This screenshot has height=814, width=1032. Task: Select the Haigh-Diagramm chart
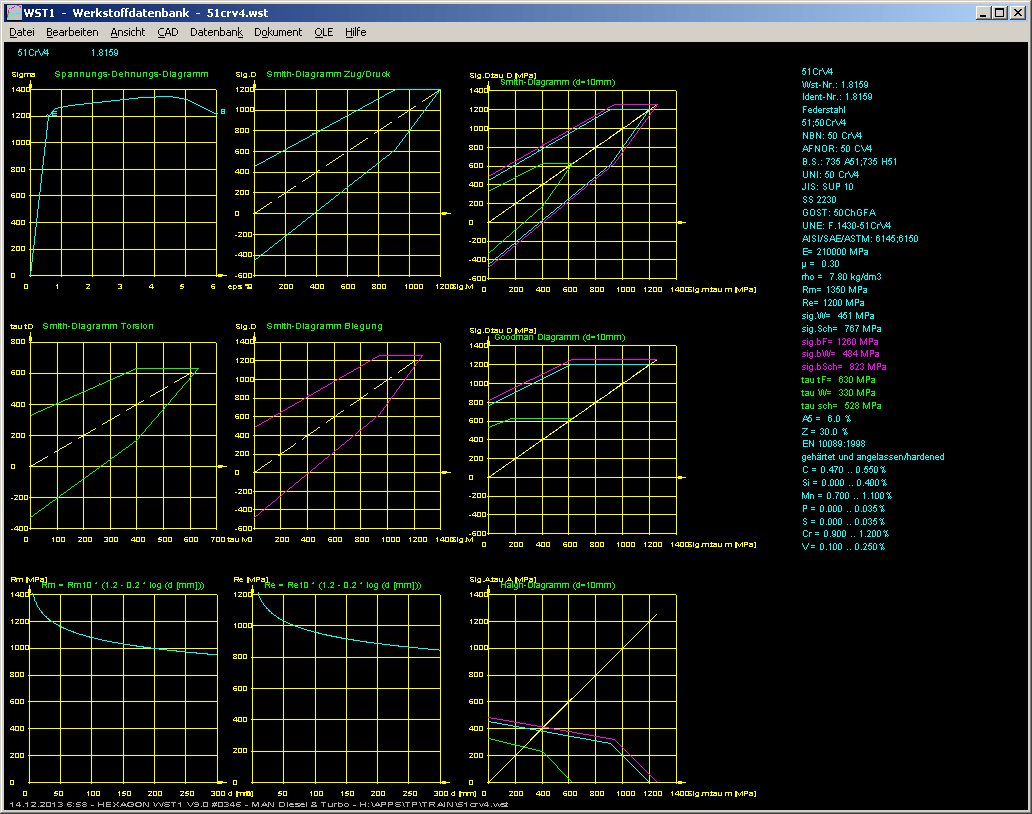click(582, 687)
